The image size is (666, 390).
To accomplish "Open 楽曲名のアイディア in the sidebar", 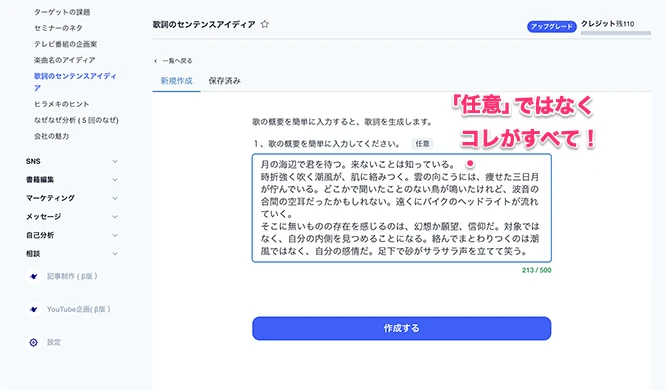I will pos(65,60).
